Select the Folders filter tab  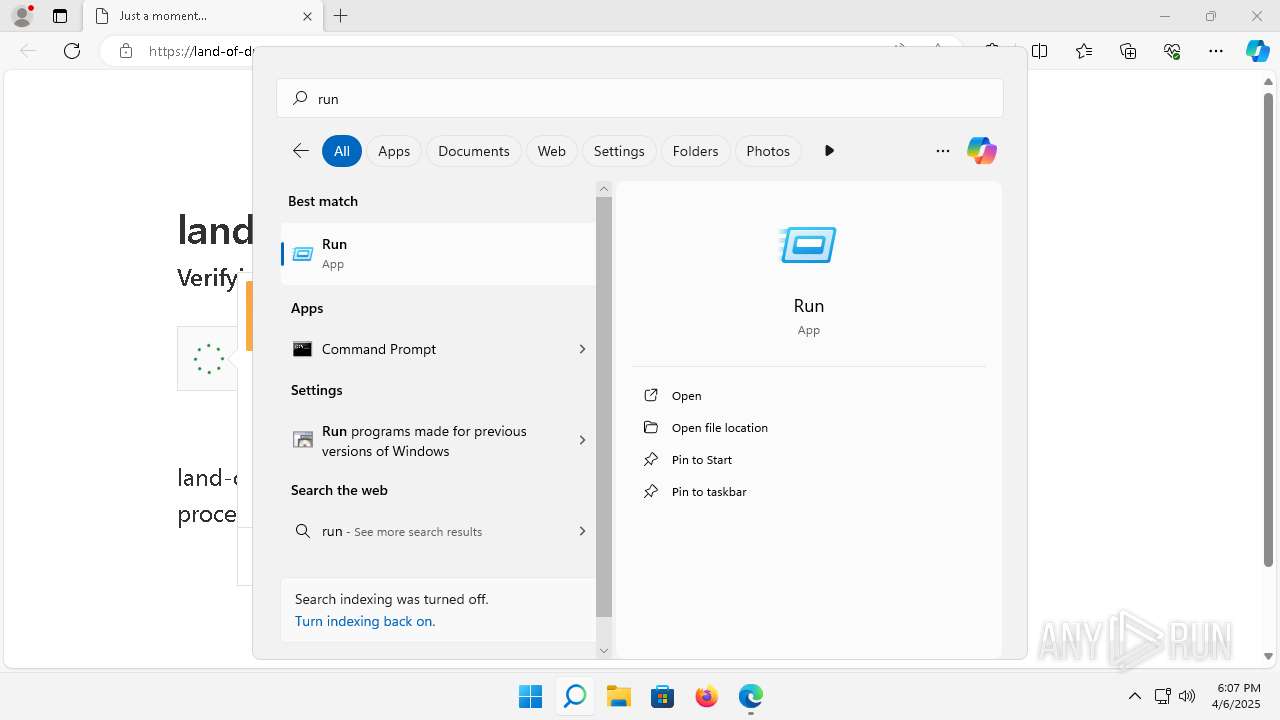[x=696, y=151]
